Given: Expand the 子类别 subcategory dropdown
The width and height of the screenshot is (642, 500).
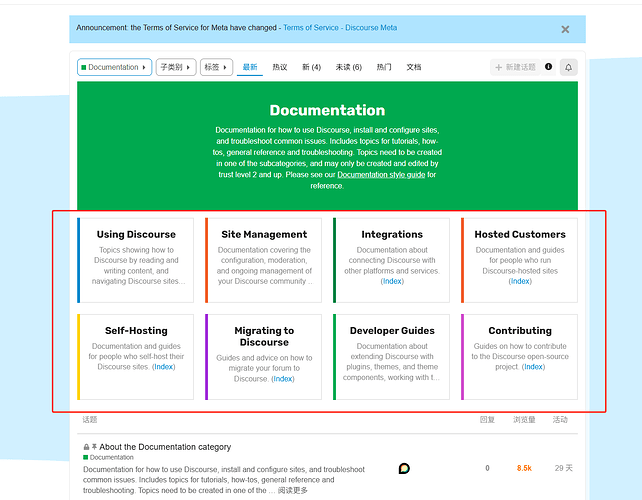Looking at the screenshot, I should 176,67.
